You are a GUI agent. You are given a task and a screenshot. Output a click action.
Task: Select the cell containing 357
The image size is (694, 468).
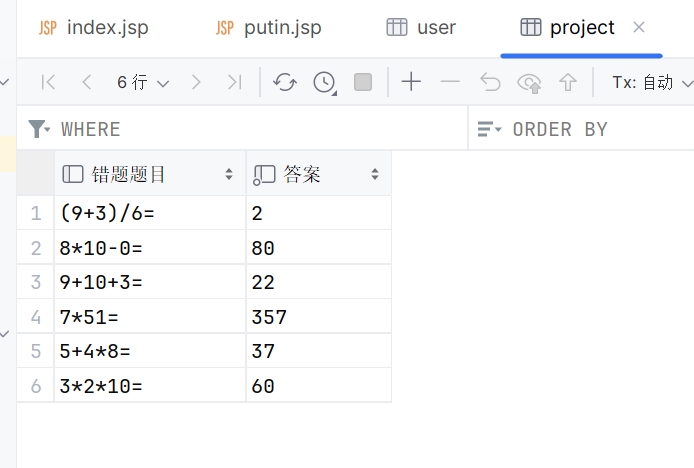click(318, 317)
